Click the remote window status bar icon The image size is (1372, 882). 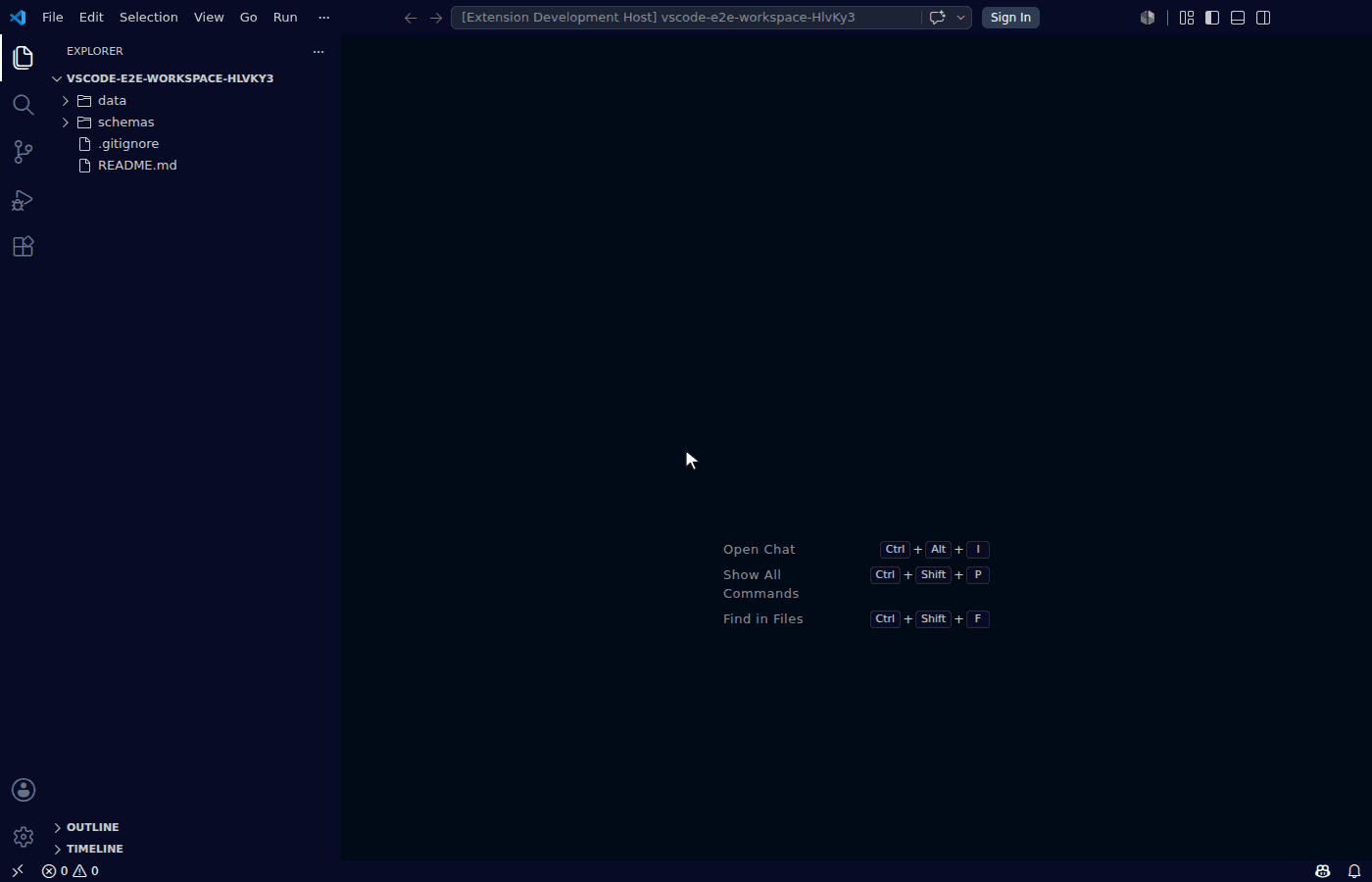coord(18,870)
